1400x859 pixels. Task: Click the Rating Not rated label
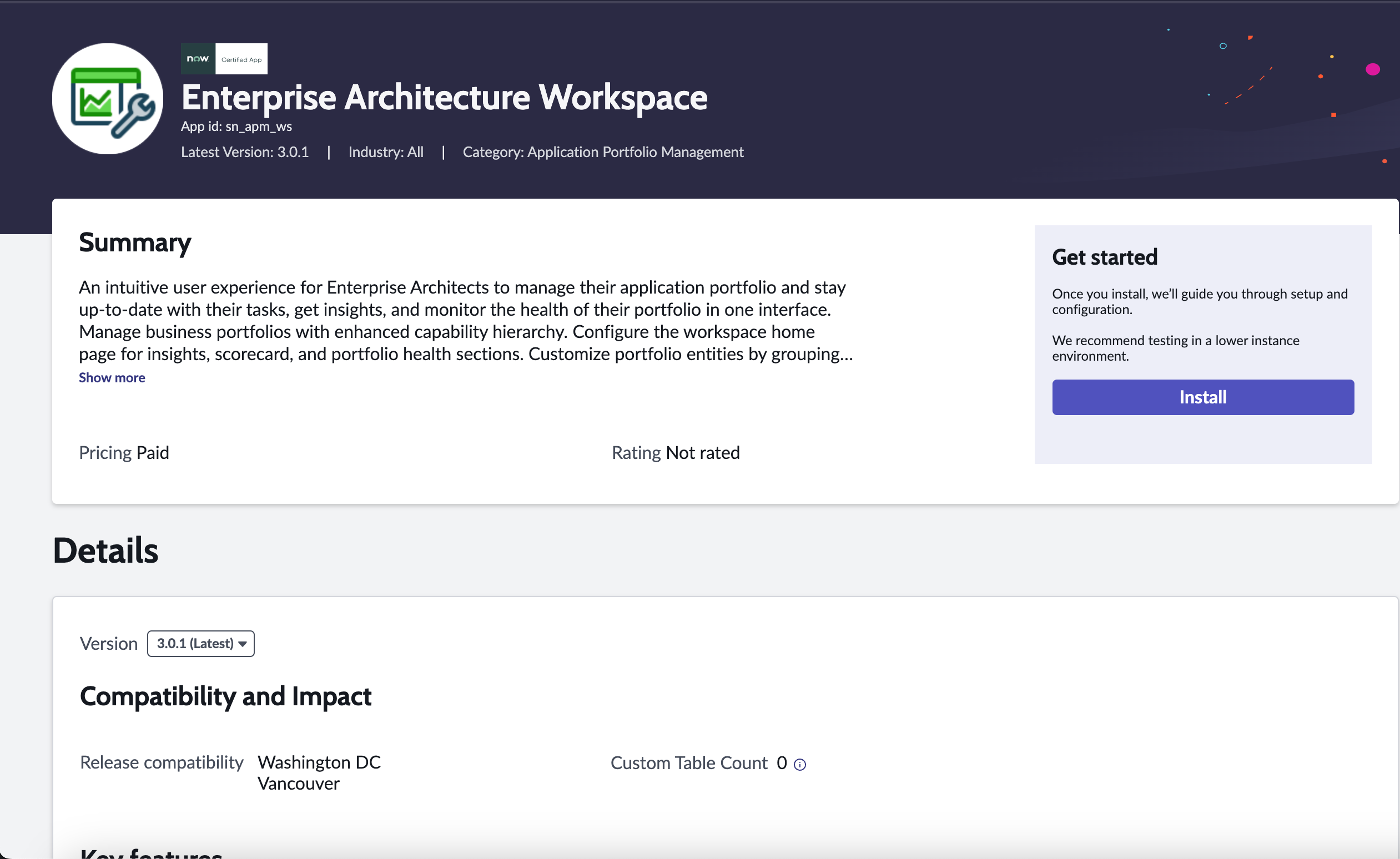pyautogui.click(x=676, y=453)
